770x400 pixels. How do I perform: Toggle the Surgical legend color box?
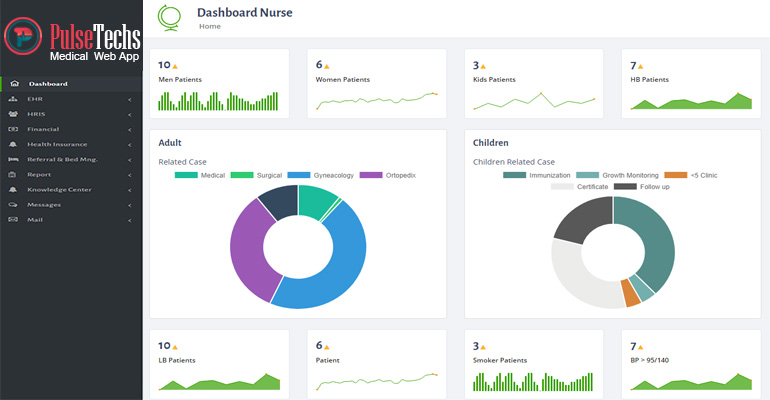[242, 175]
